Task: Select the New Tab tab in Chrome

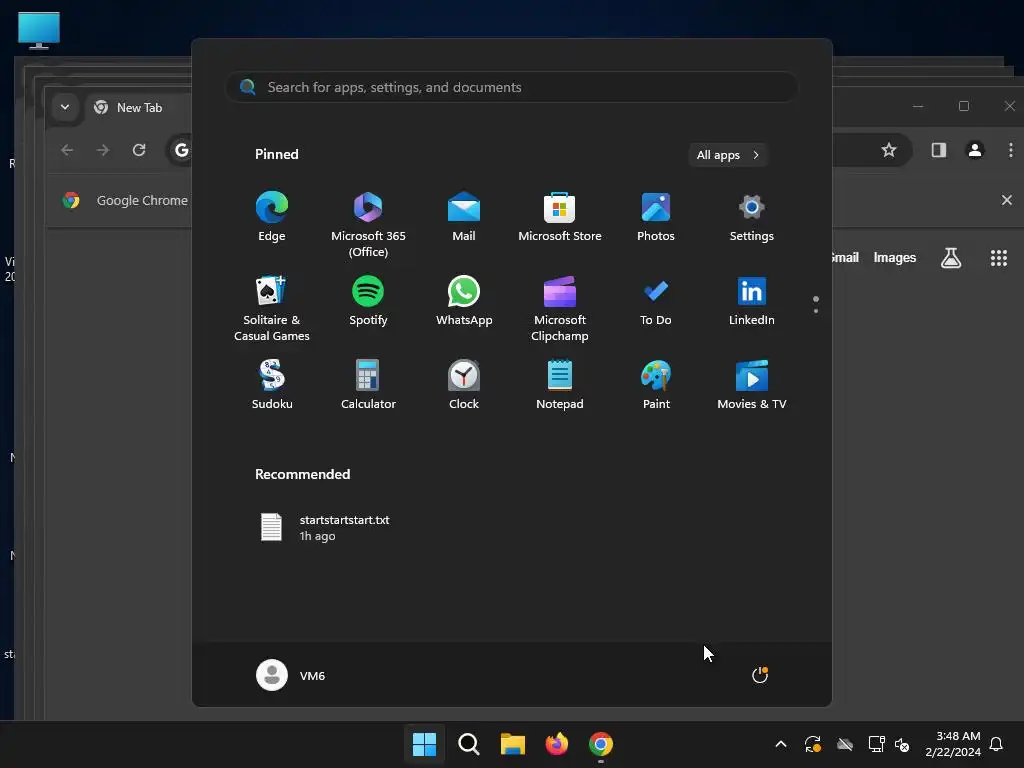Action: (137, 108)
